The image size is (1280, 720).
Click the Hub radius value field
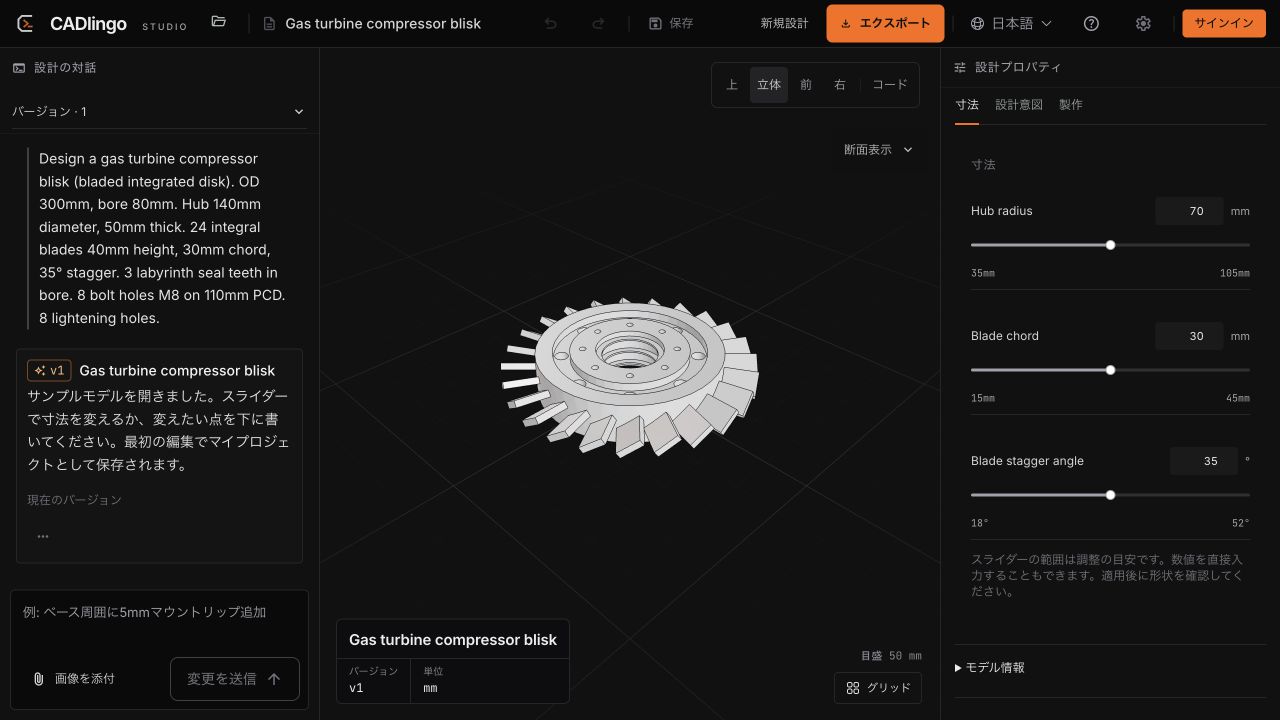pyautogui.click(x=1189, y=211)
